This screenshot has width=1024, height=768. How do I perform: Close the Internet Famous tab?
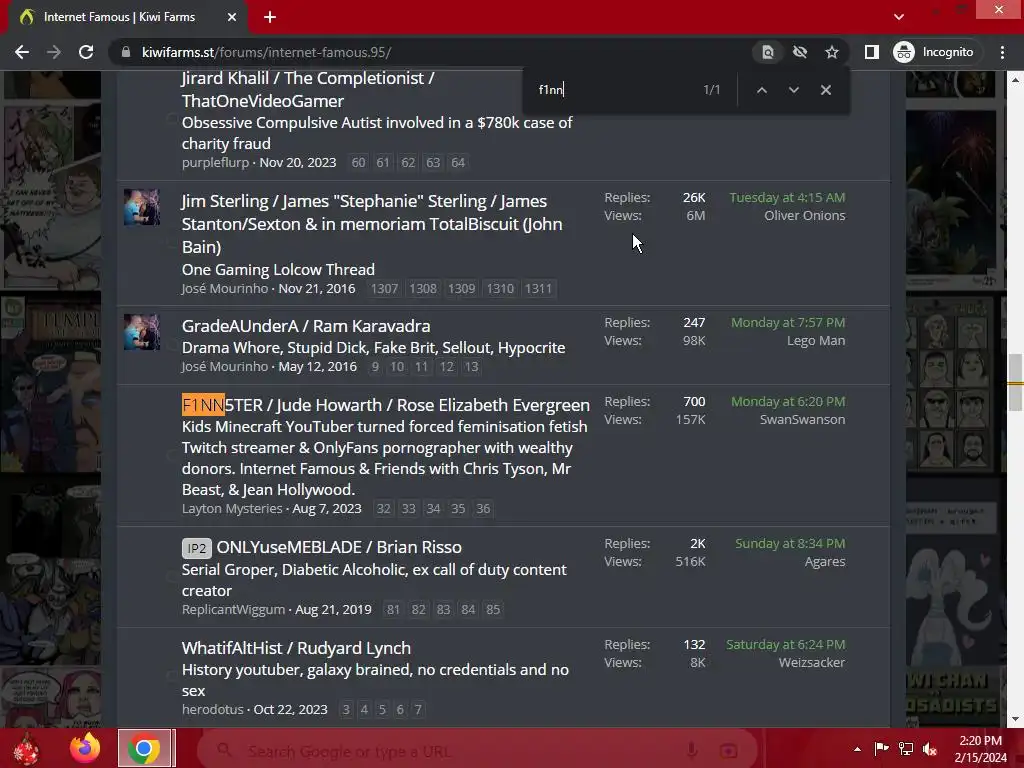232,17
